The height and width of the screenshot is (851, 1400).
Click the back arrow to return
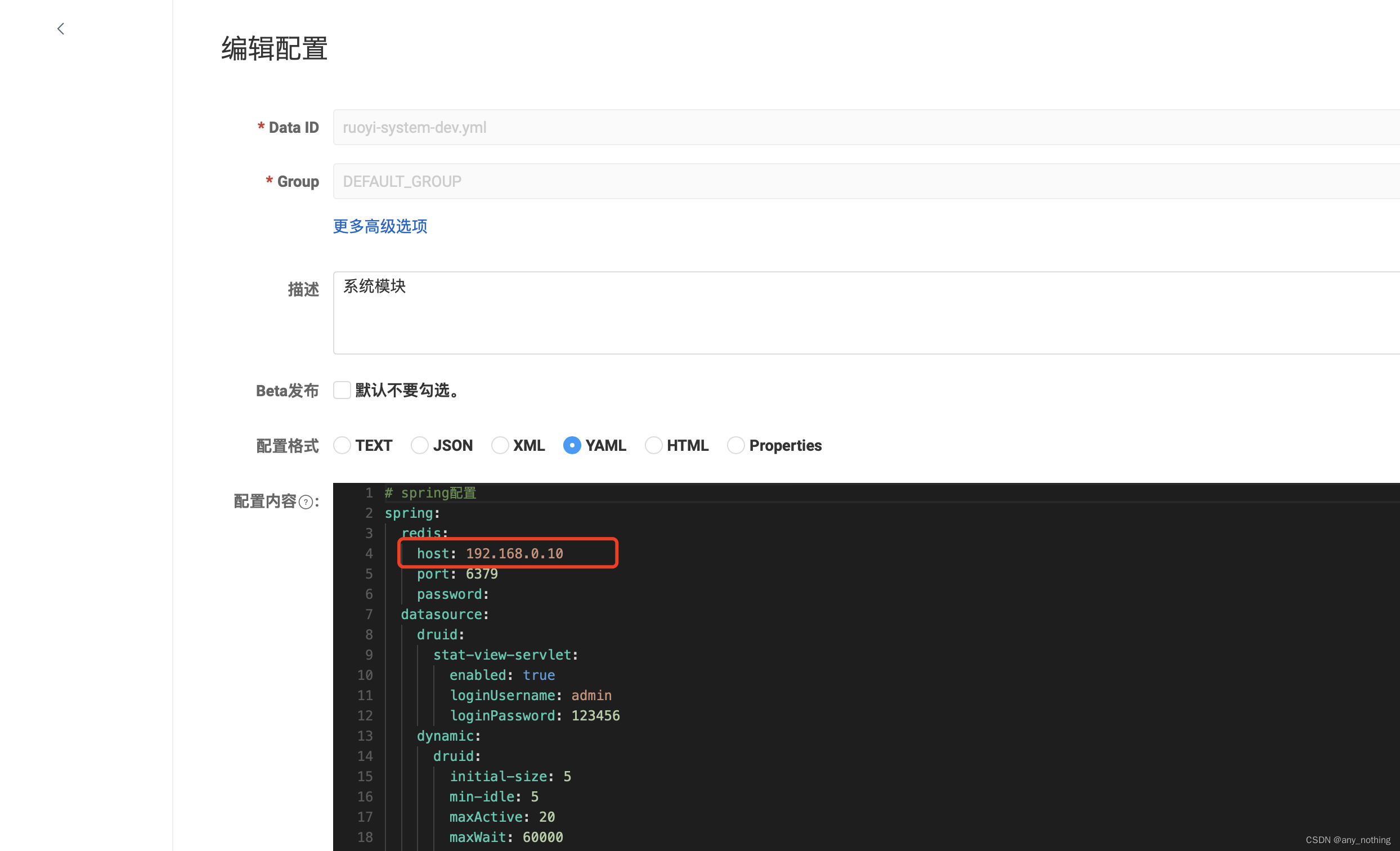[x=61, y=29]
